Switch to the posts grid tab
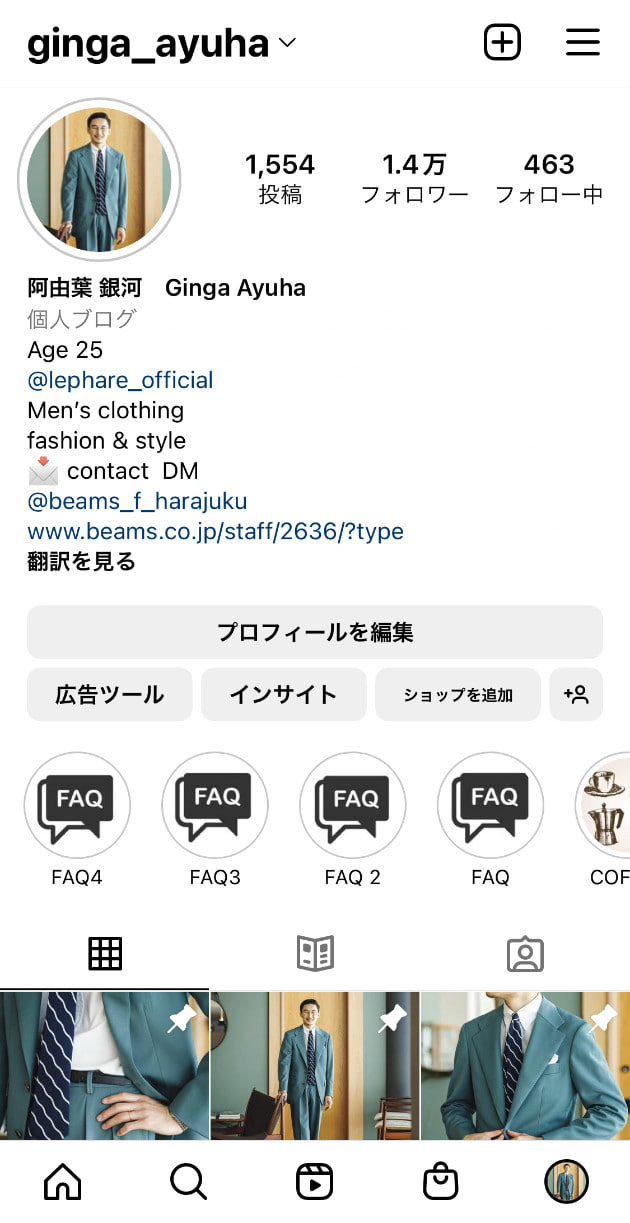630x1223 pixels. [x=105, y=954]
